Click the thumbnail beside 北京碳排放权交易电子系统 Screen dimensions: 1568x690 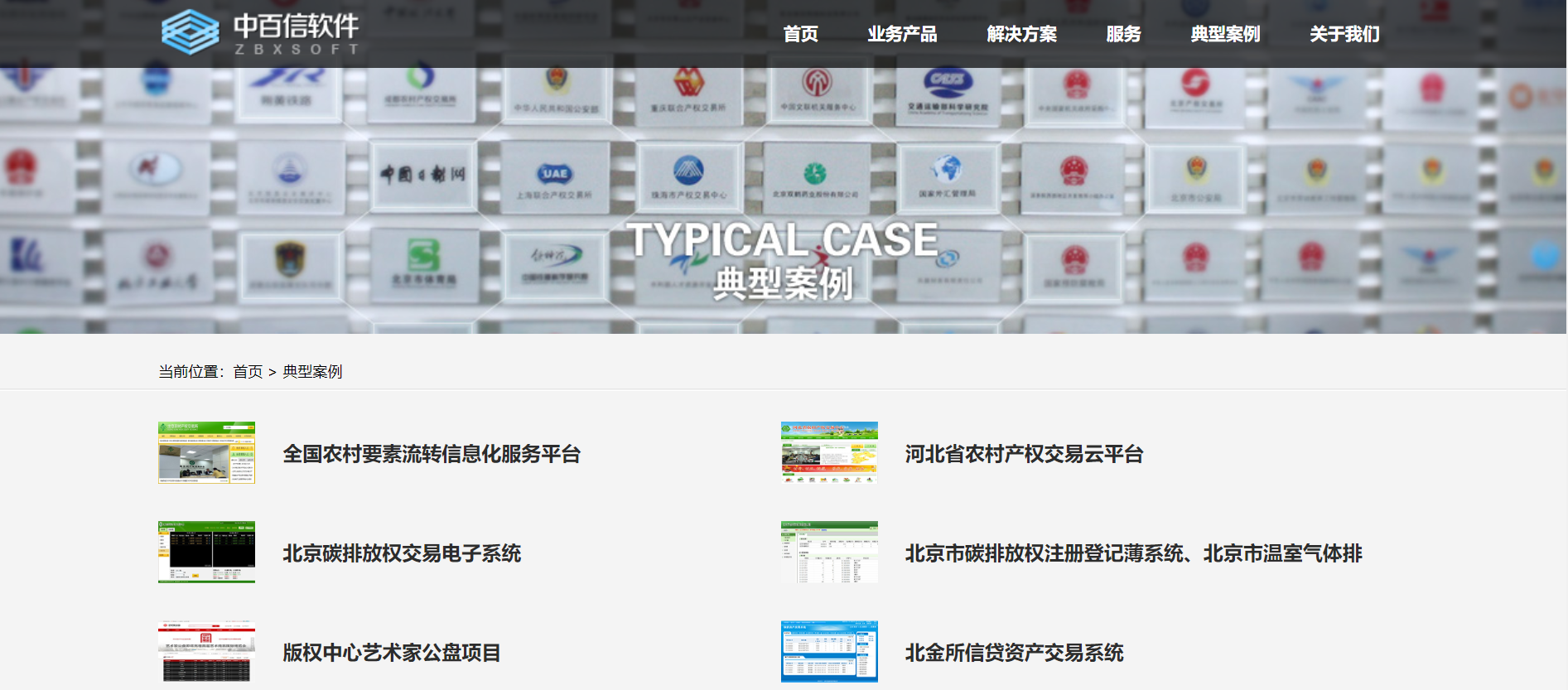point(206,552)
